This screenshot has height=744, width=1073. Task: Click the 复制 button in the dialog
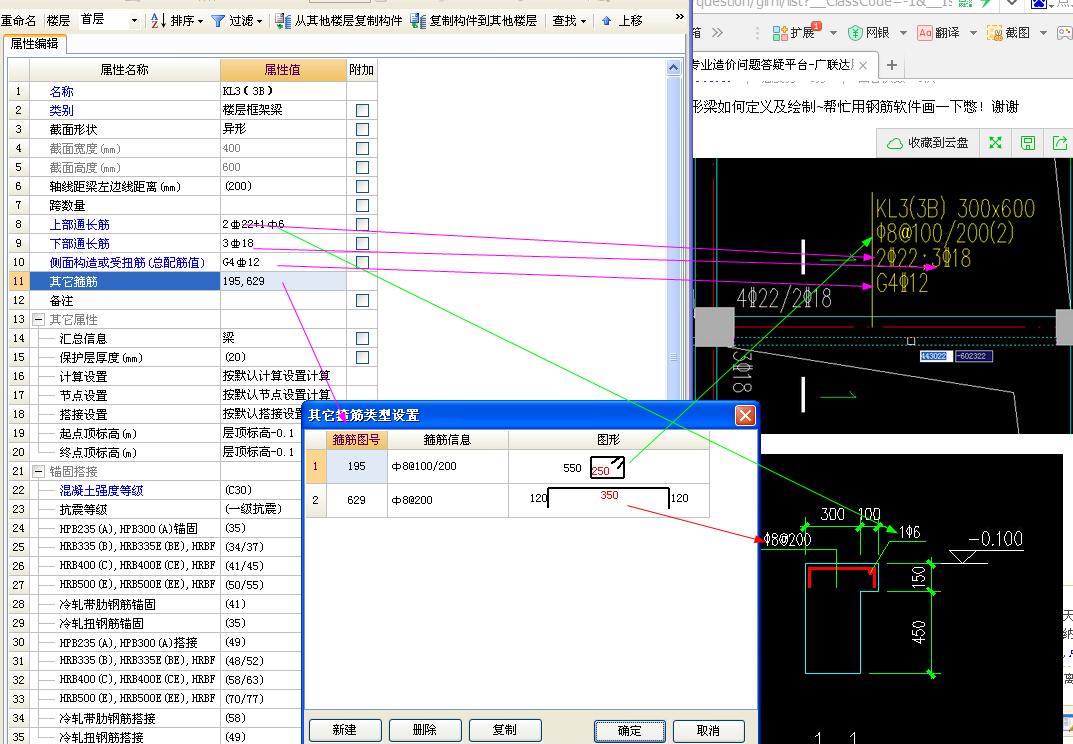(505, 730)
